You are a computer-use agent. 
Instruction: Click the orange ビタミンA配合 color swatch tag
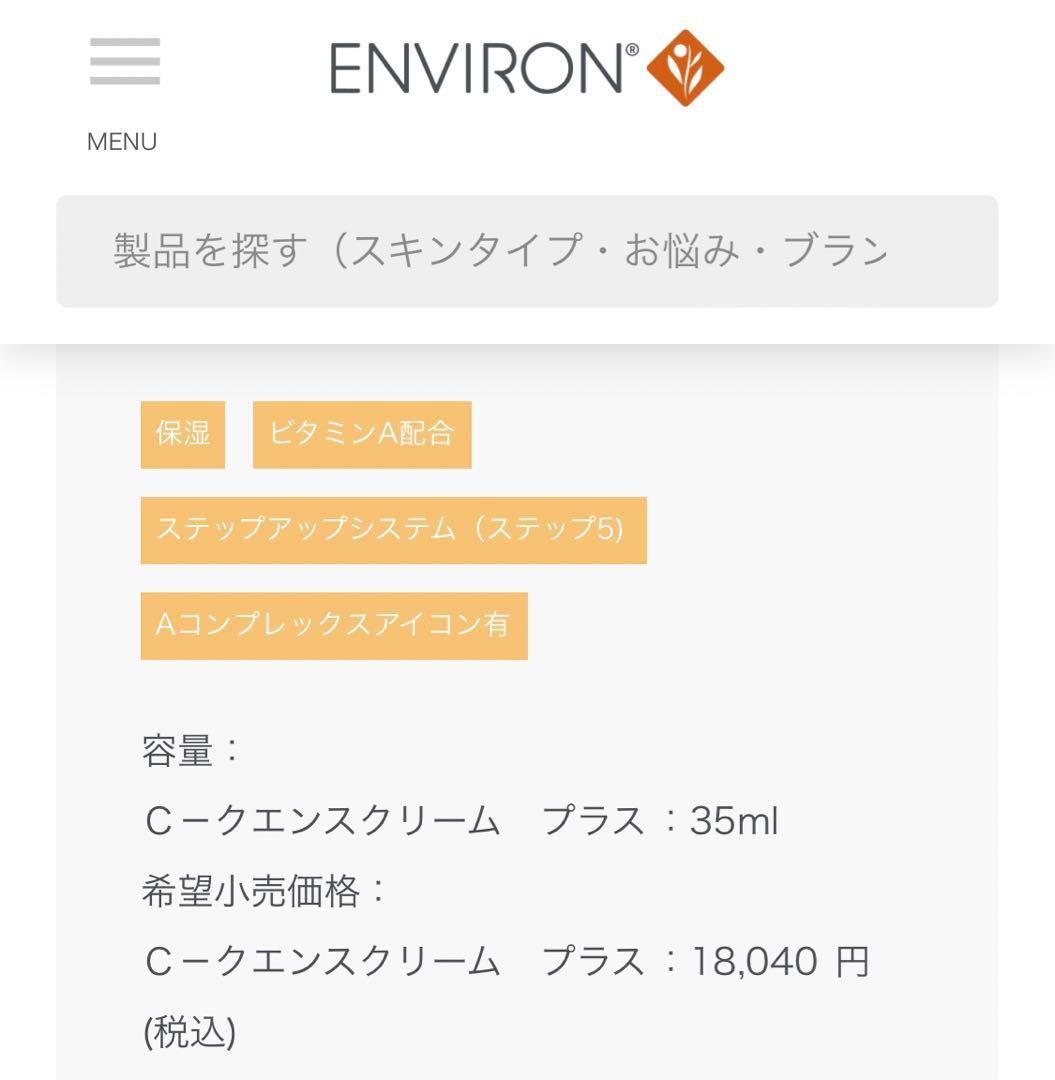click(x=362, y=434)
